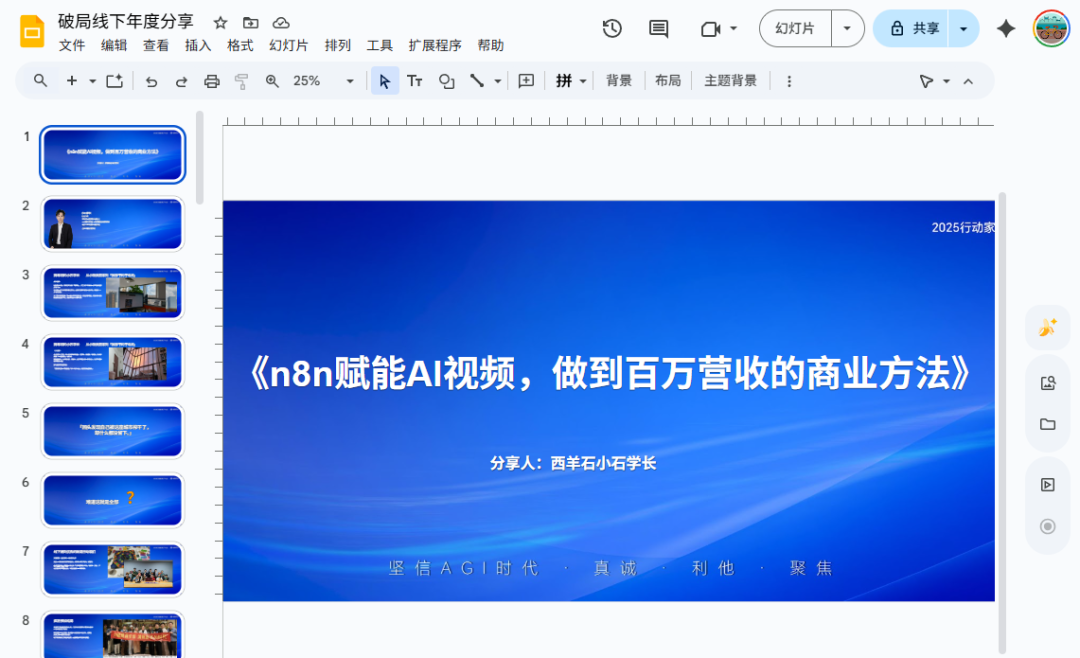This screenshot has width=1080, height=658.
Task: Open the 布局 layout picker
Action: (x=668, y=81)
